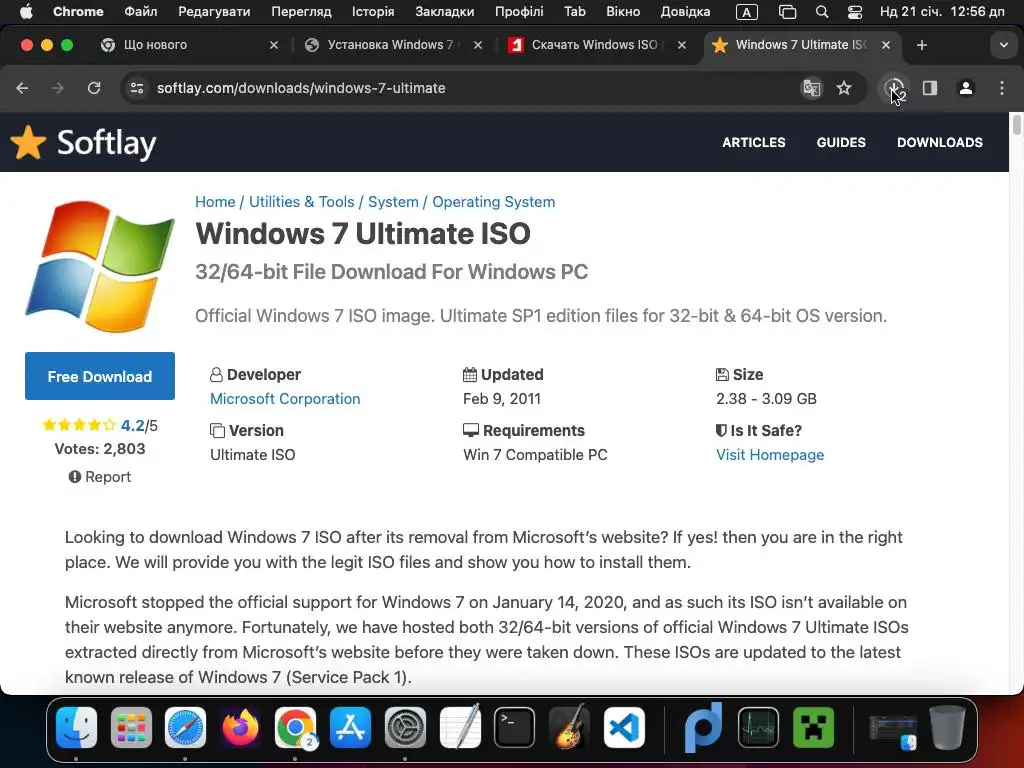The height and width of the screenshot is (768, 1024).
Task: Click the 'Operating System' breadcrumb
Action: click(494, 202)
